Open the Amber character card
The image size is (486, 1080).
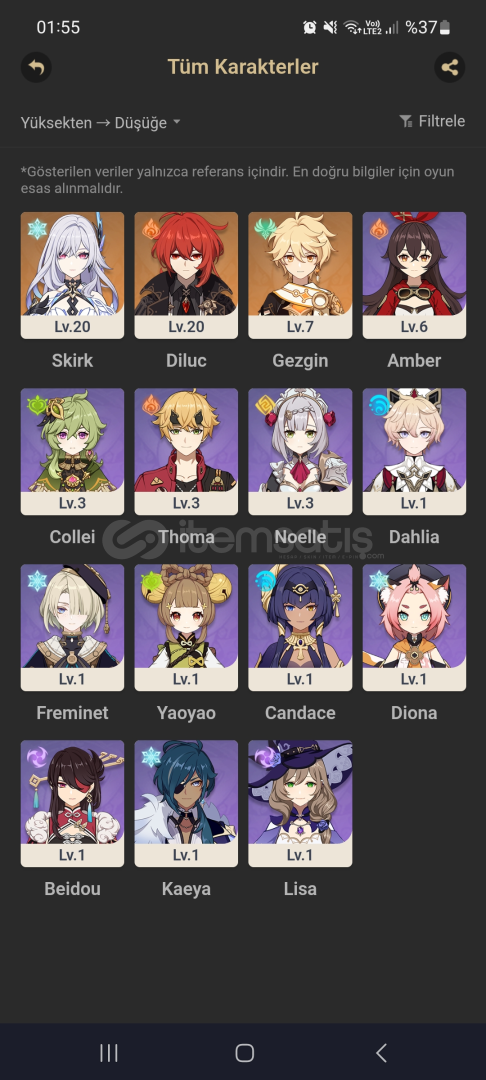tap(414, 275)
